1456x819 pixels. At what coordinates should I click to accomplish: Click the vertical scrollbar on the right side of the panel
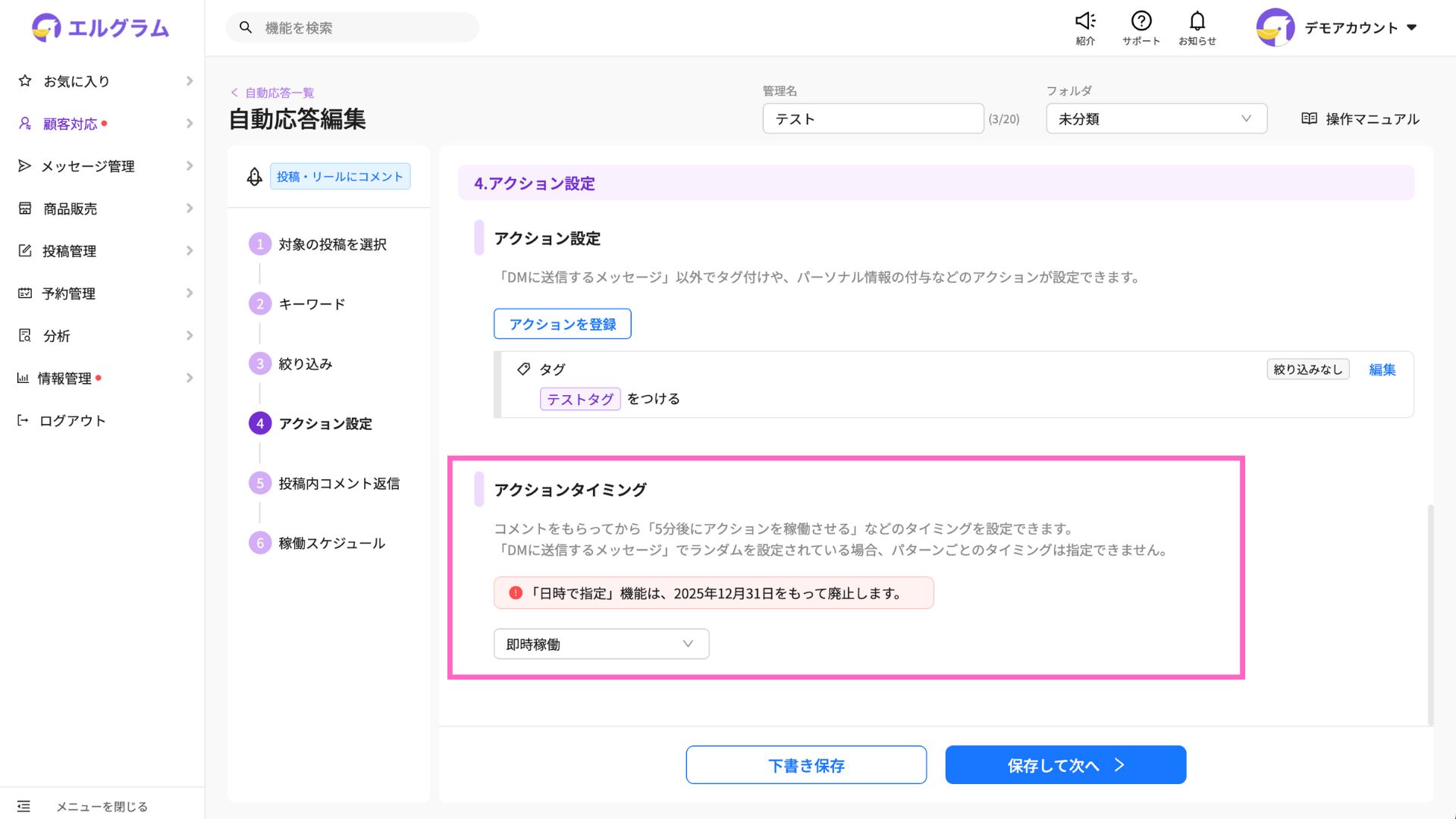click(x=1430, y=614)
